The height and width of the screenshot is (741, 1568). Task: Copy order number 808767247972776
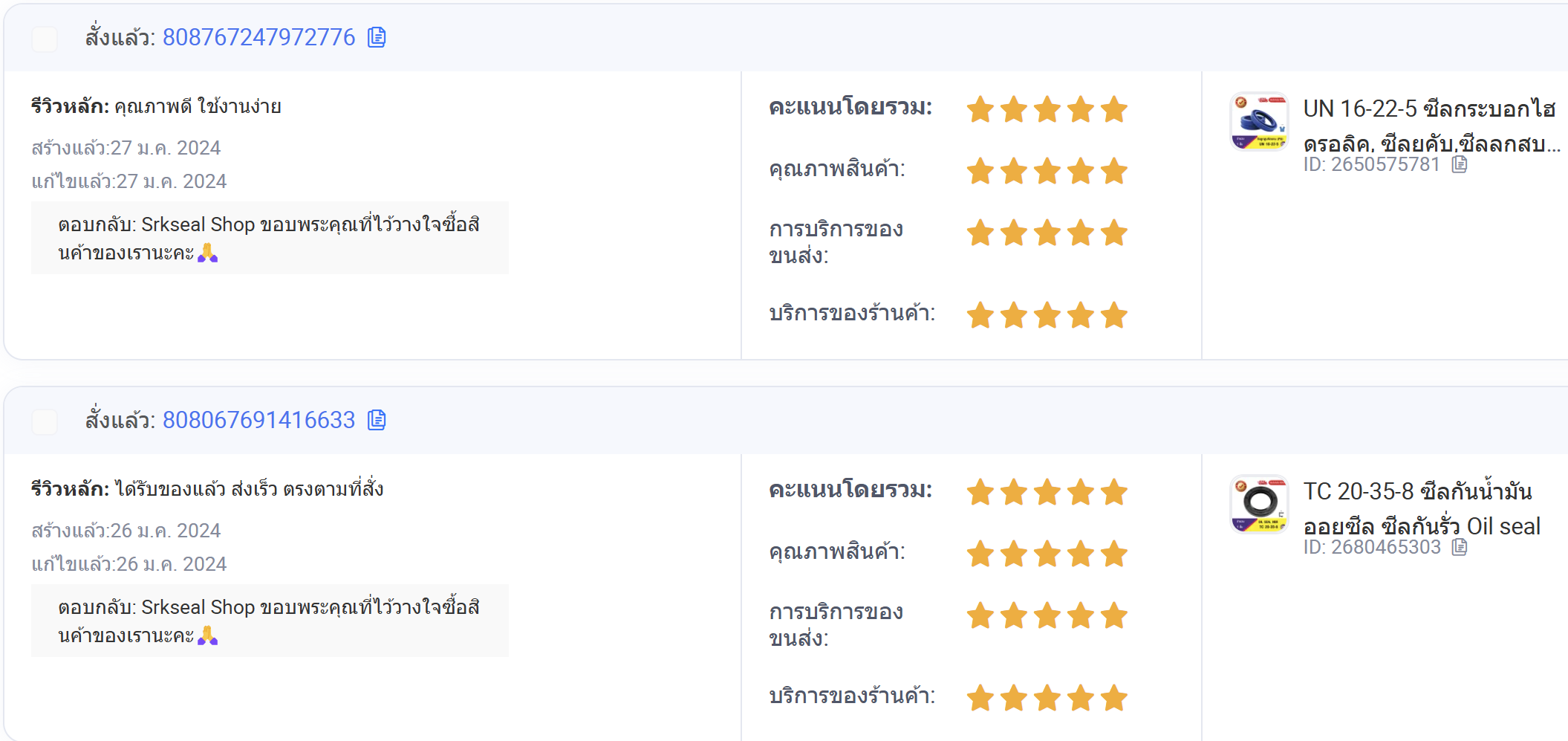click(x=377, y=37)
